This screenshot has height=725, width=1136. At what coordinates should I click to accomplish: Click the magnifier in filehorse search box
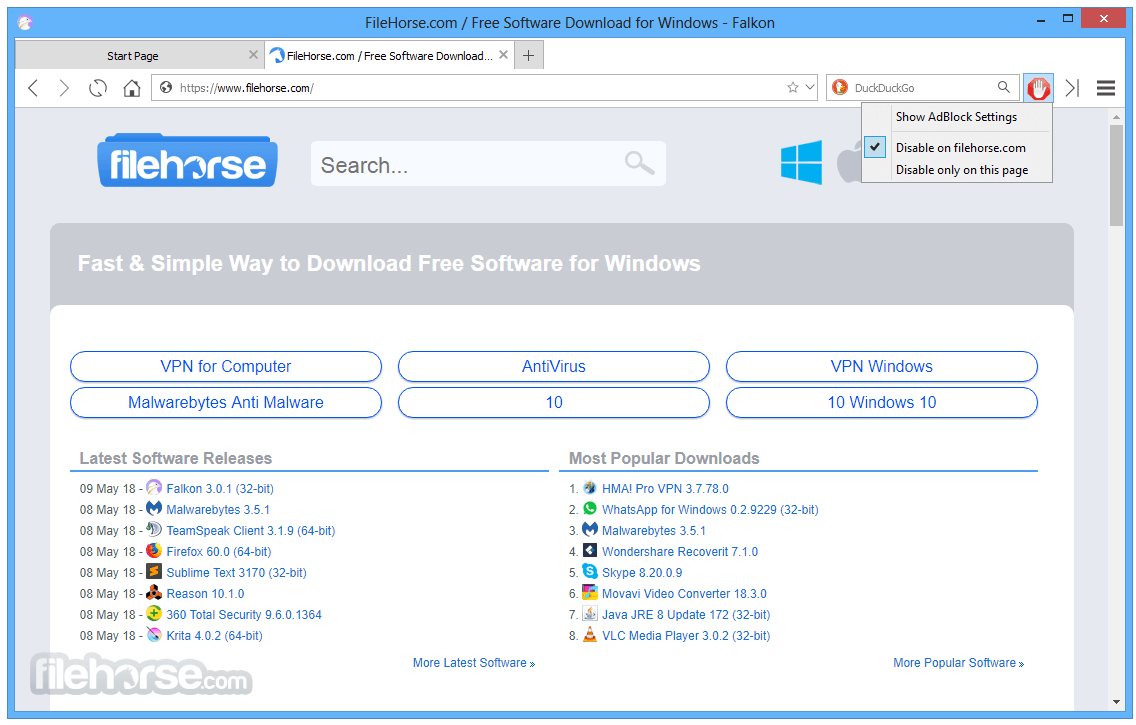coord(639,163)
